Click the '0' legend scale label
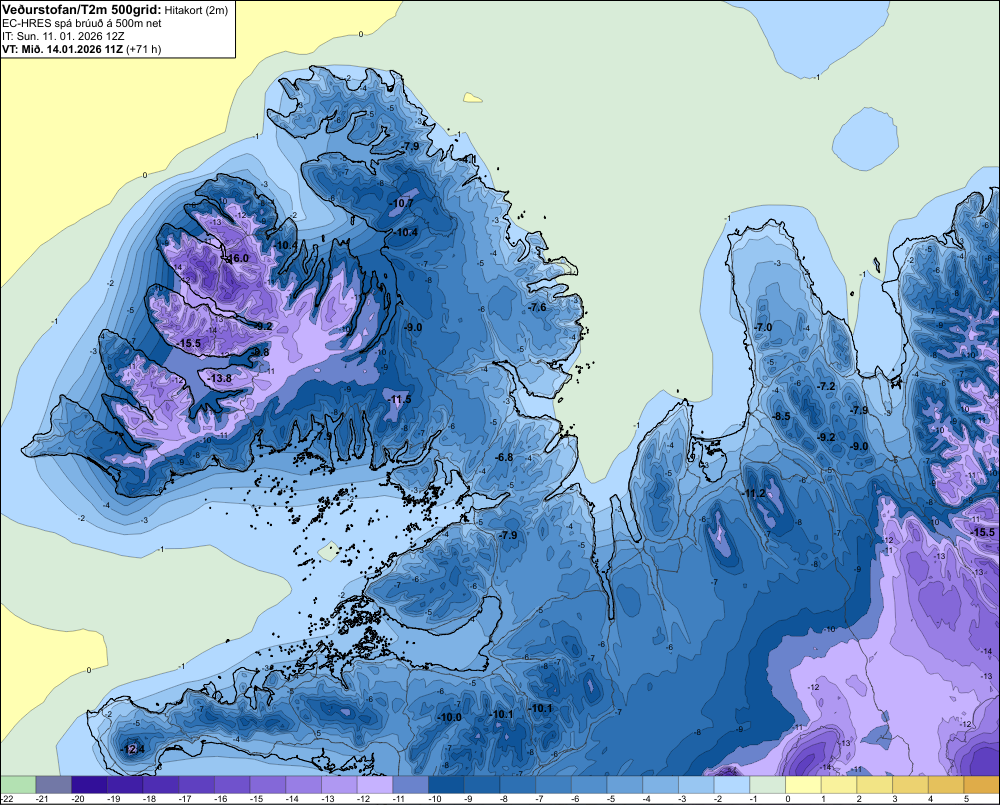The image size is (1000, 805). pyautogui.click(x=788, y=799)
